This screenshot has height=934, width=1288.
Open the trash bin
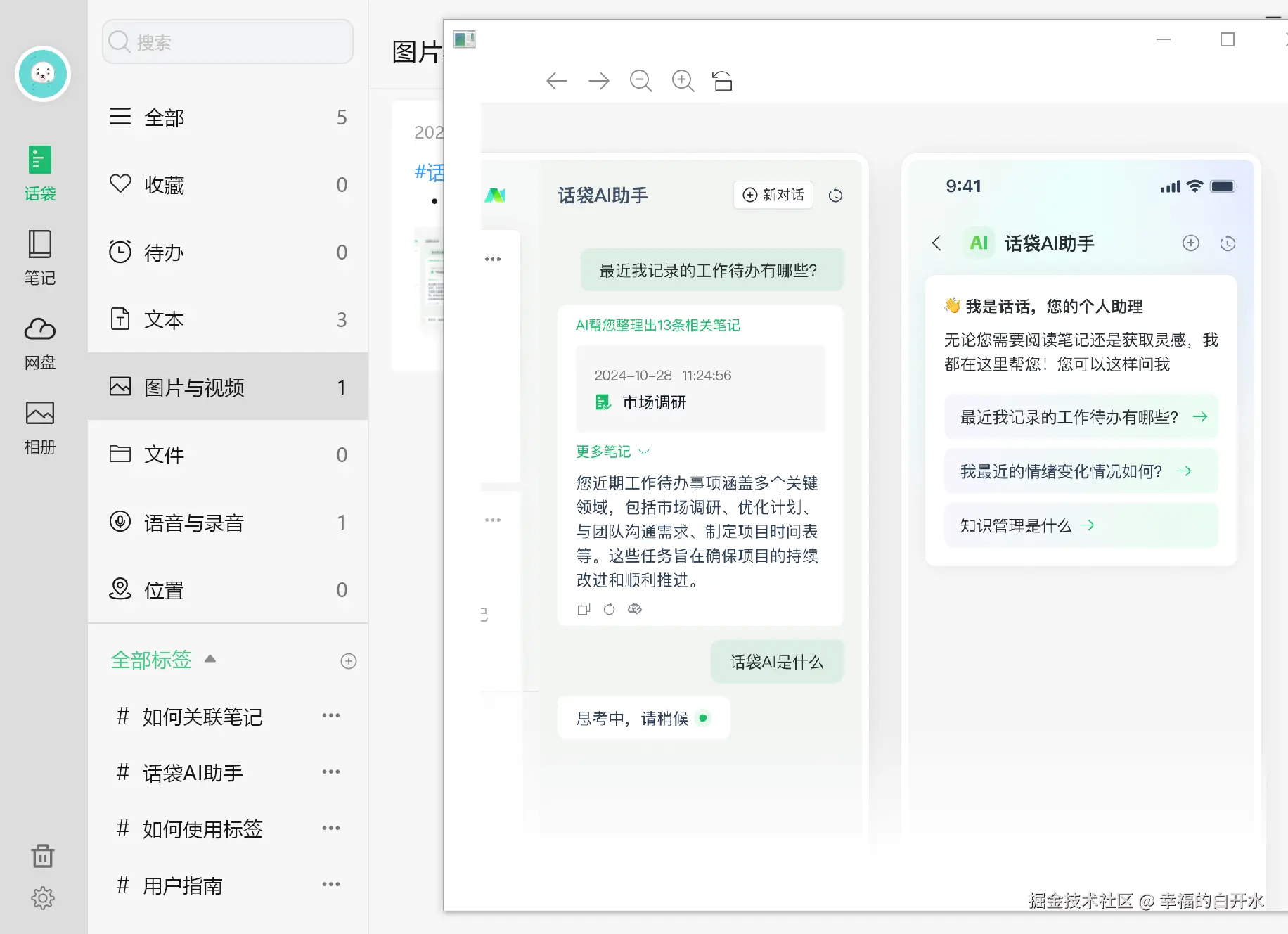coord(42,855)
